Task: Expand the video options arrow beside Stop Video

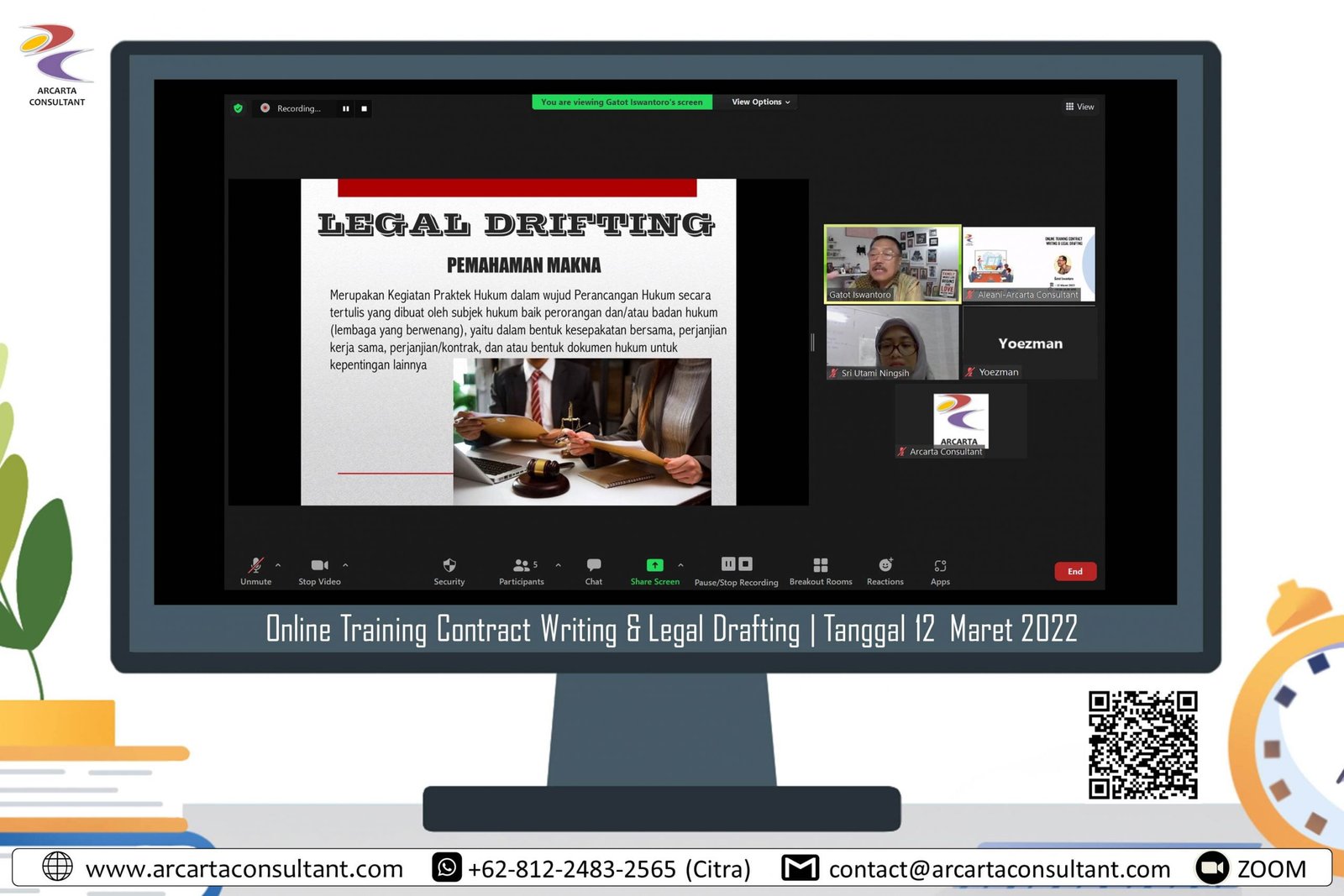Action: coord(345,565)
